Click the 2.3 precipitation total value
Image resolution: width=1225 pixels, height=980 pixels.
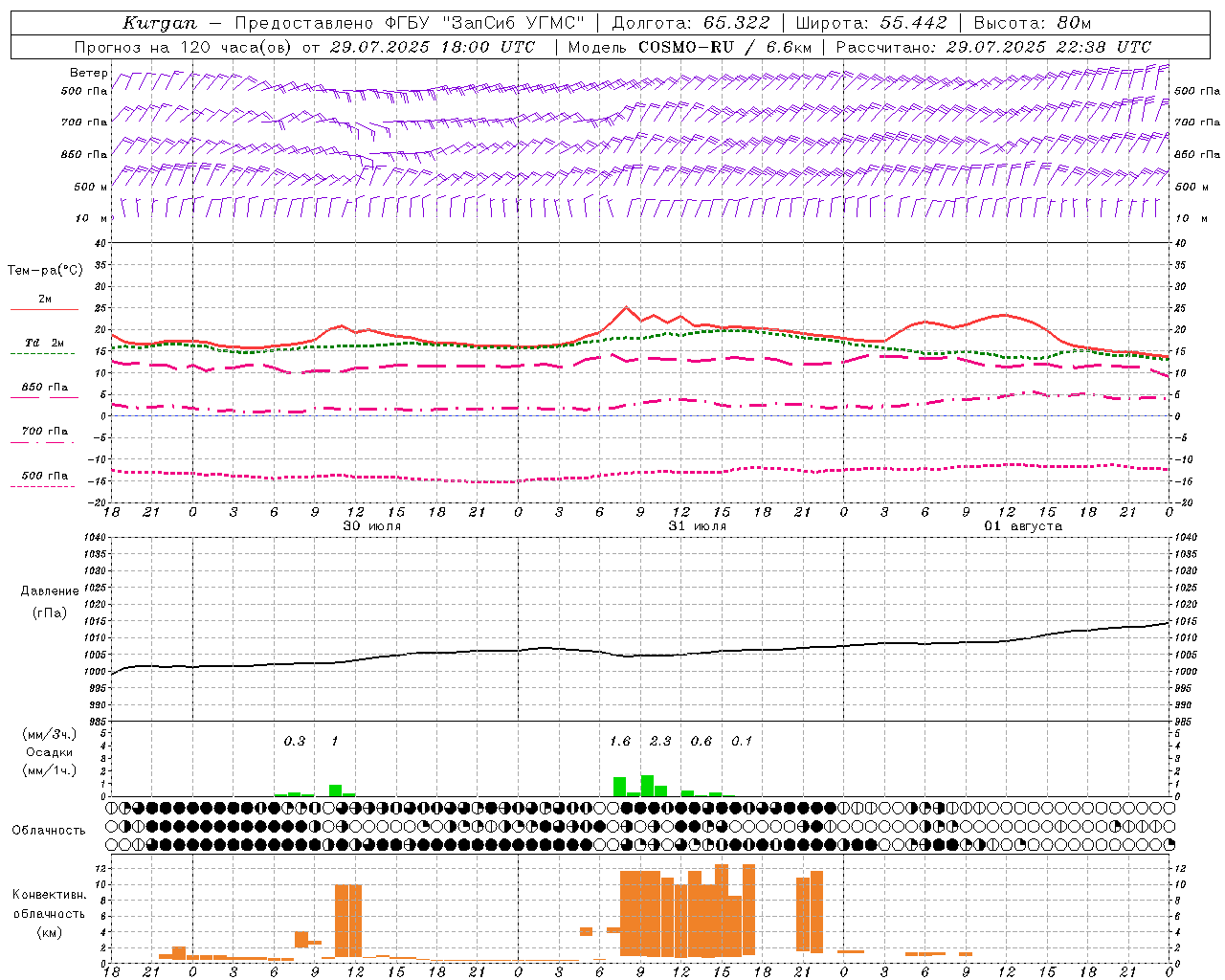click(660, 741)
